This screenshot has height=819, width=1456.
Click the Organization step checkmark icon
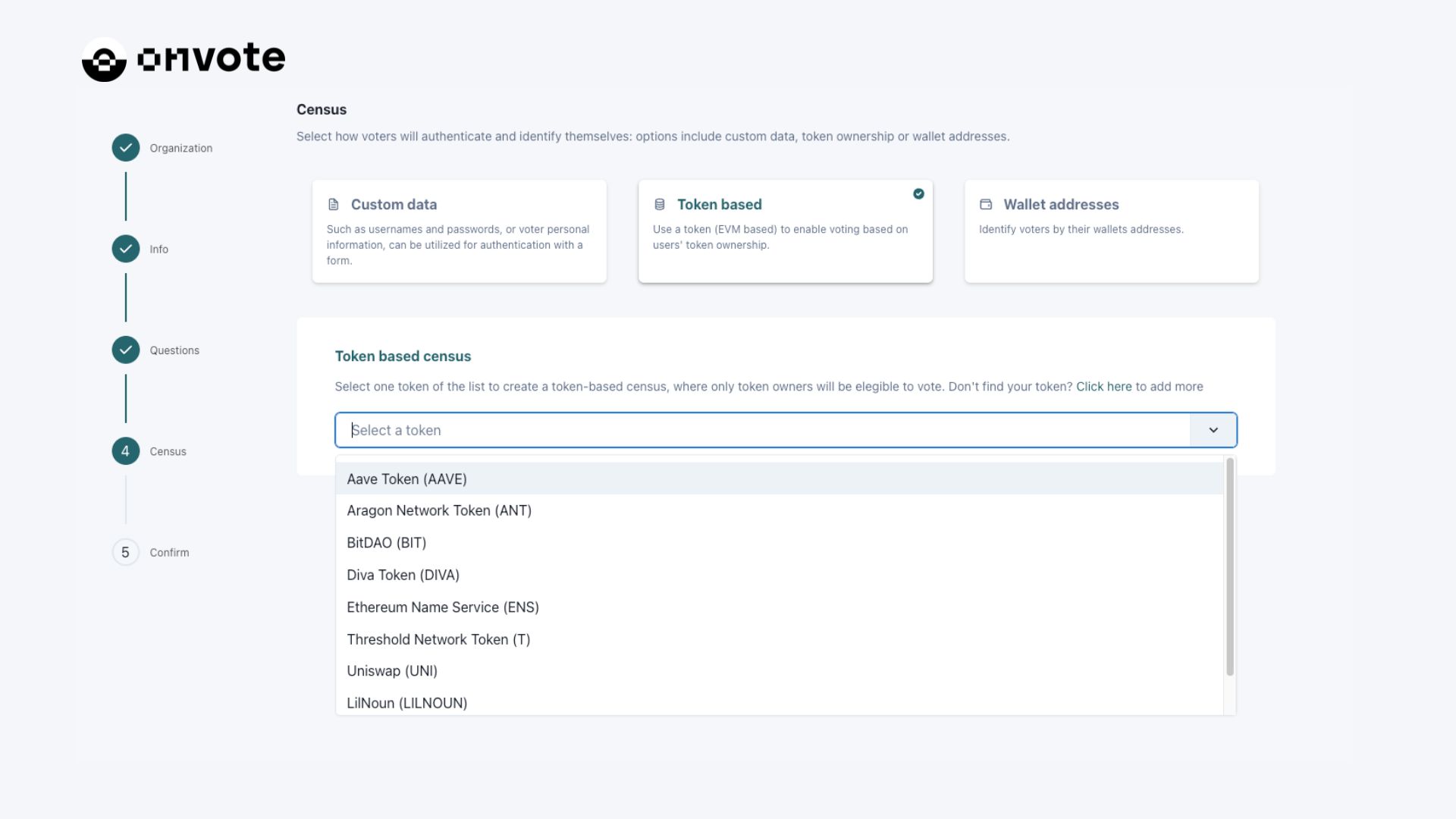(x=126, y=148)
